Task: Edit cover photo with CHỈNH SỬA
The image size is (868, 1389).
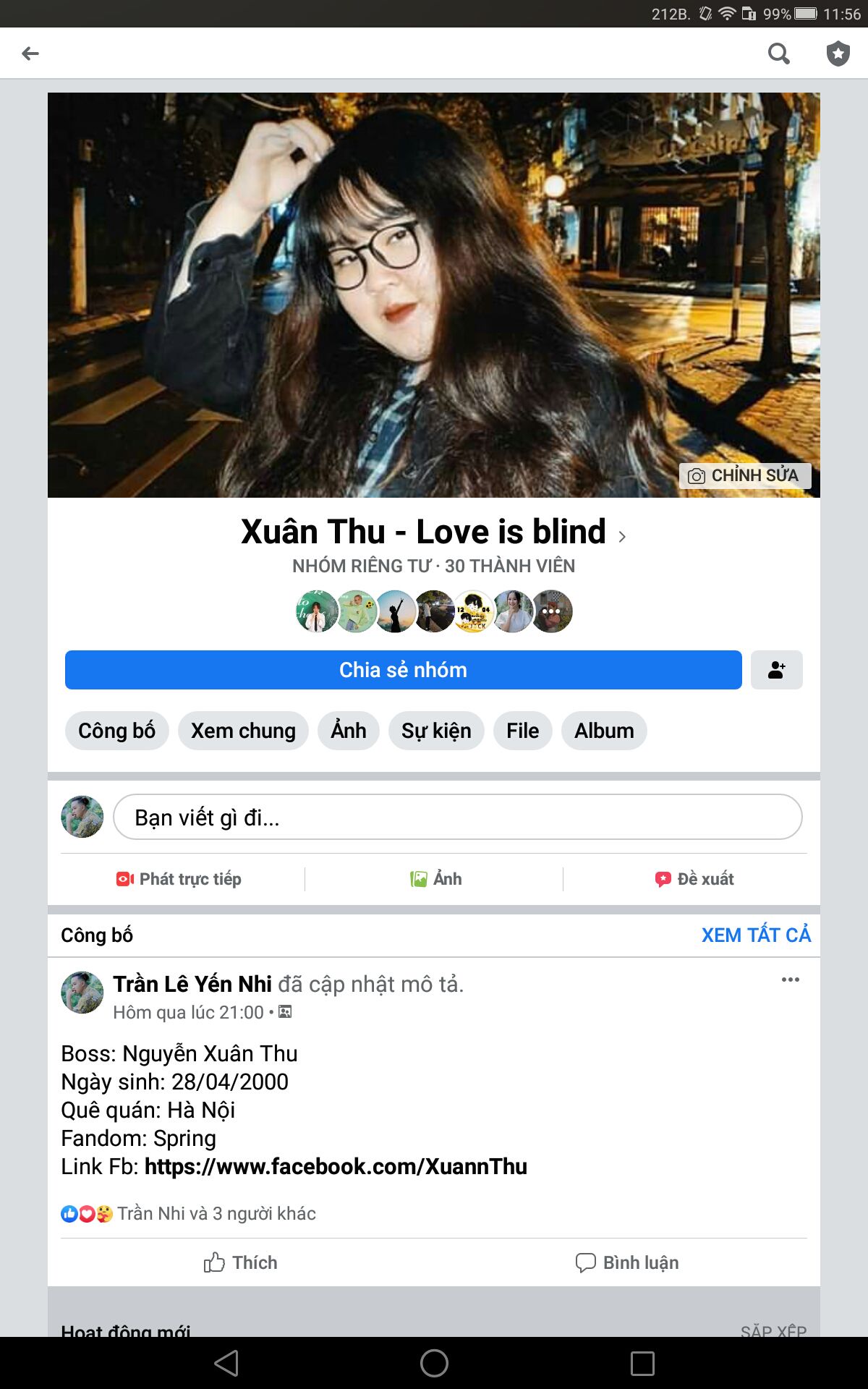Action: (745, 475)
